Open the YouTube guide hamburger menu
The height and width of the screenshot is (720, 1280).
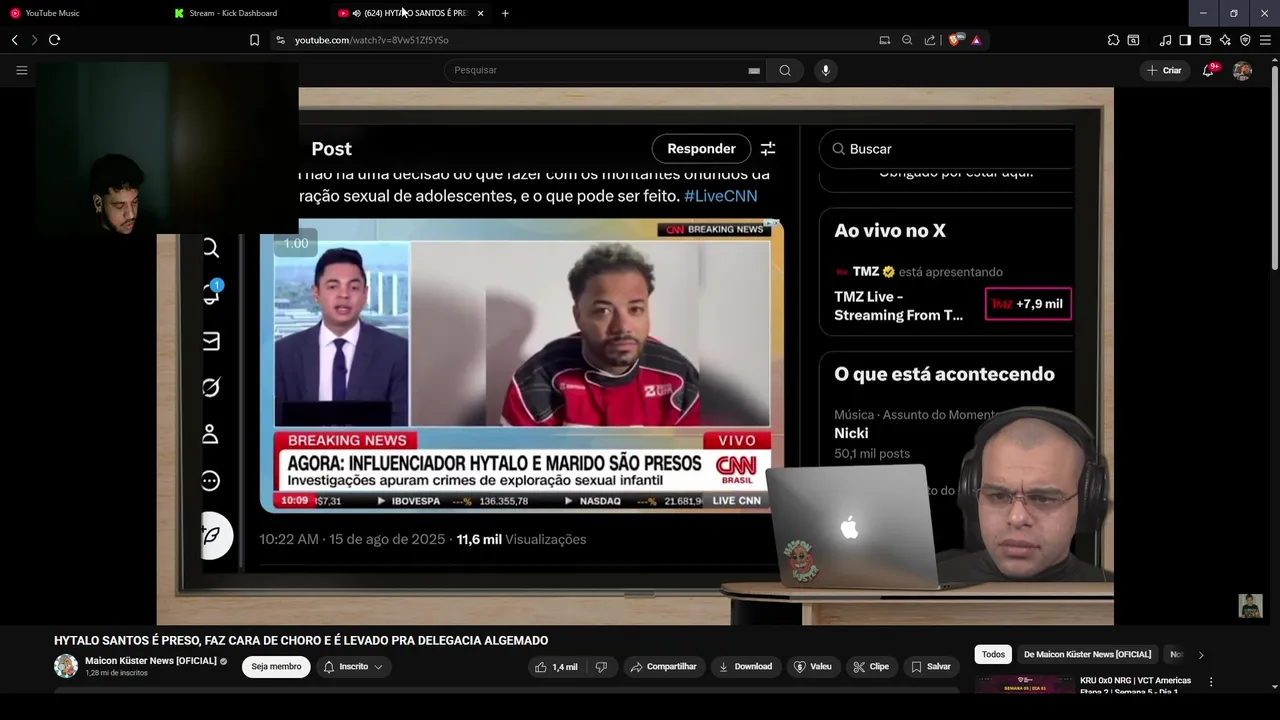21,70
